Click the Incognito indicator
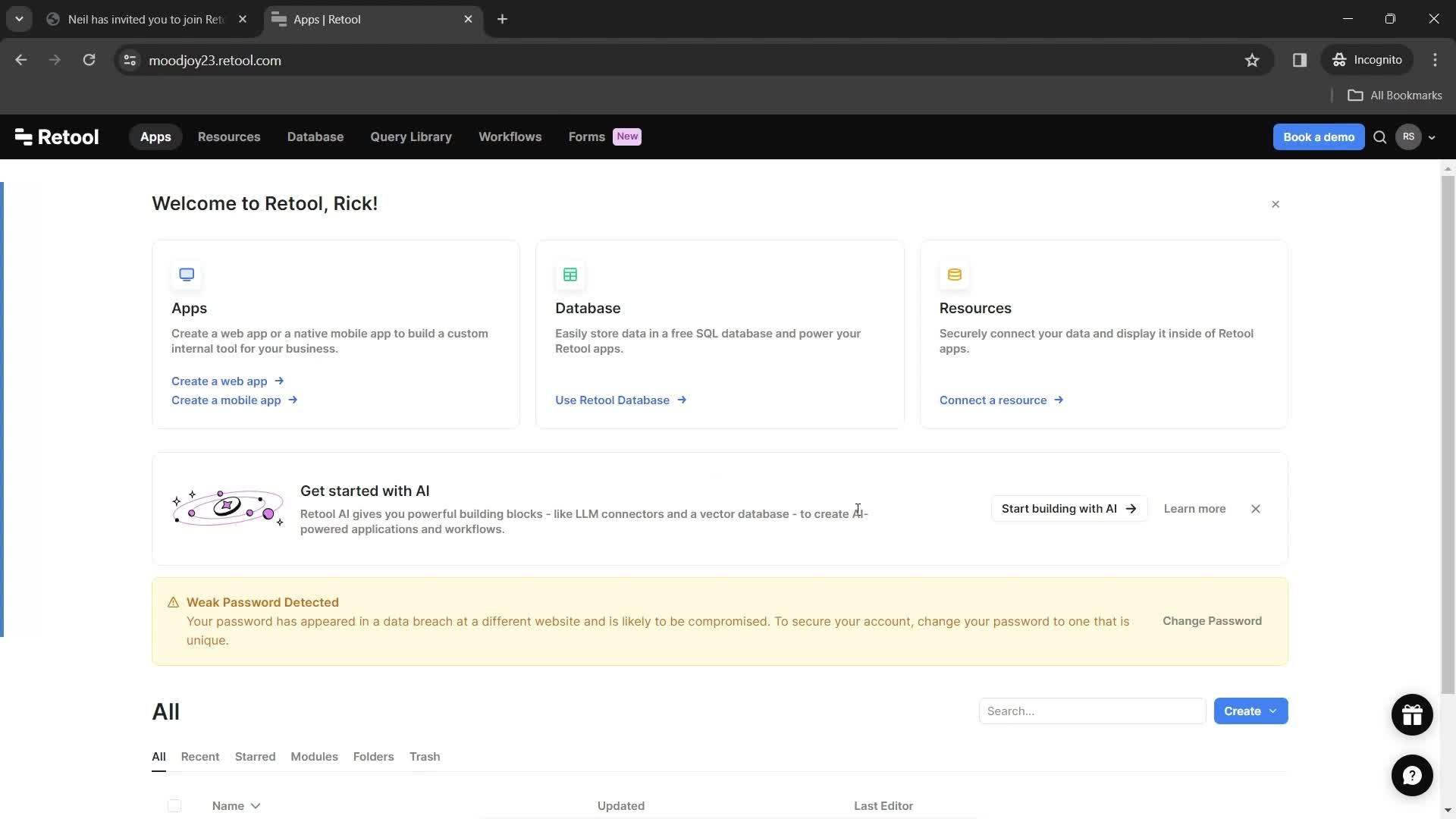Viewport: 1456px width, 819px height. [x=1367, y=60]
